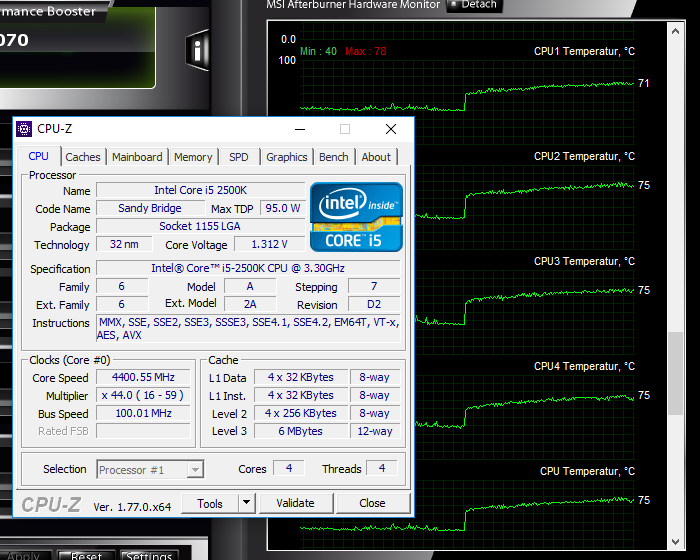700x560 pixels.
Task: Open the About tab
Action: pos(376,157)
